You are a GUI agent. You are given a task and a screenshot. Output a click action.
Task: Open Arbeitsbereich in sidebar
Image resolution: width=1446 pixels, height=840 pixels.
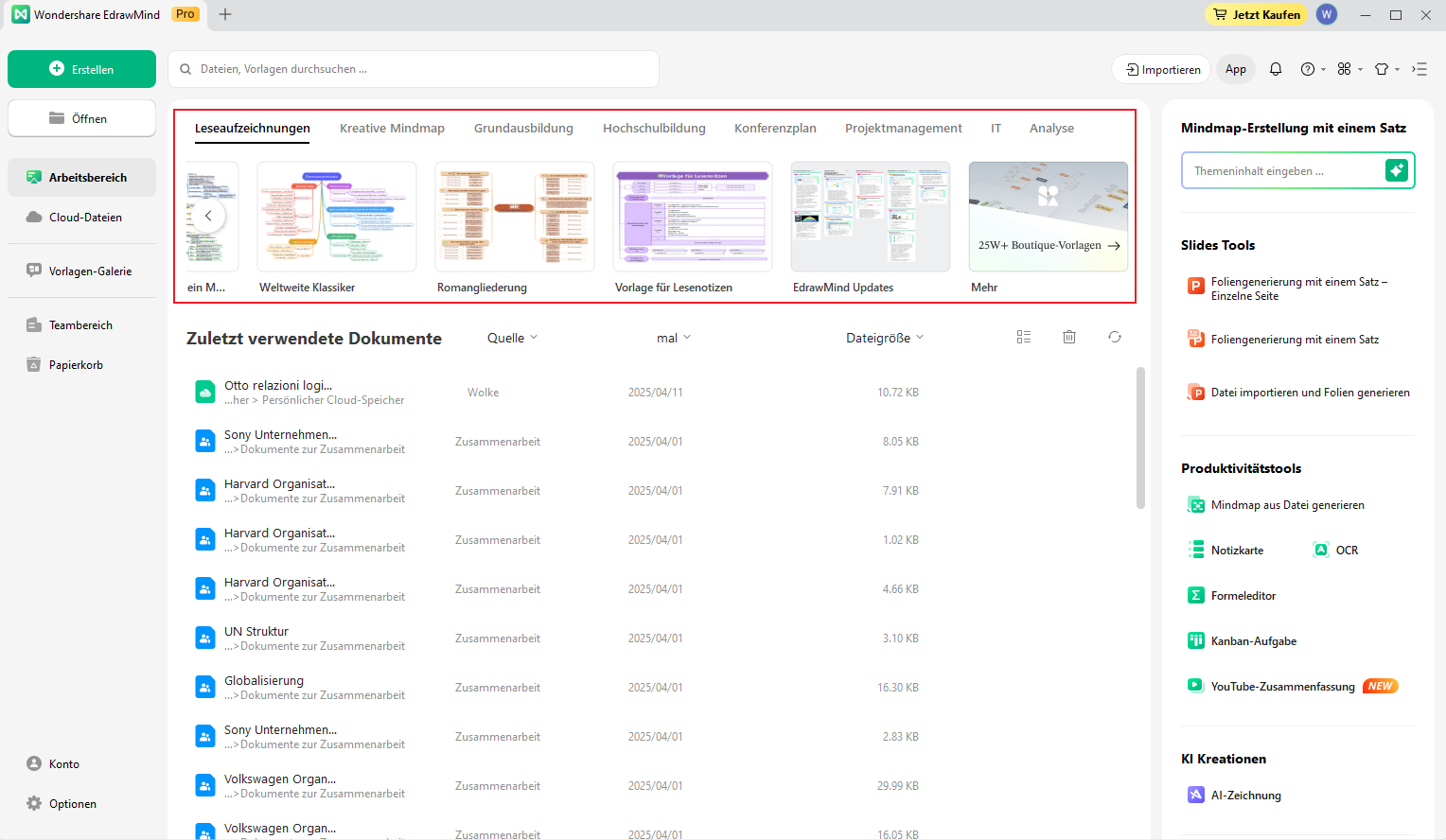click(81, 178)
